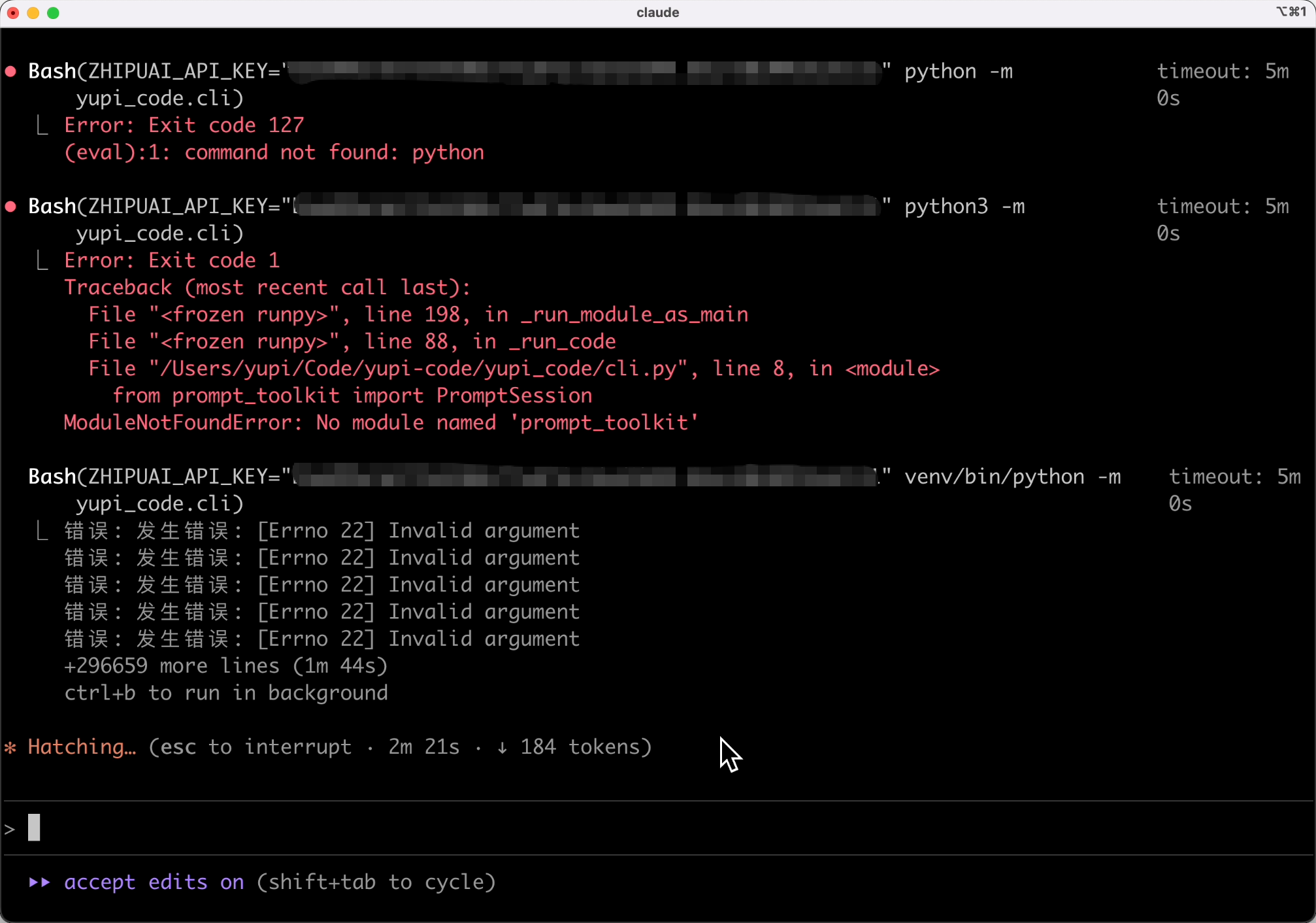Click the ModuleNotFoundError prompt_toolkit message
1316x923 pixels.
380,423
